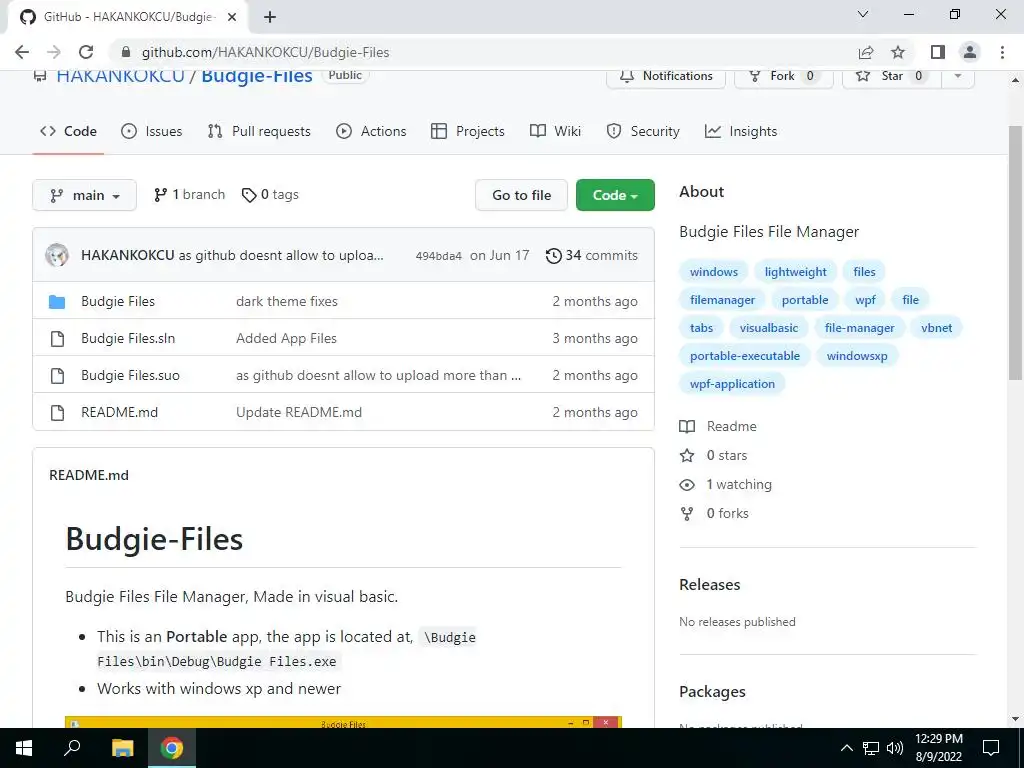Click the eye icon next to 1 watching
Image resolution: width=1024 pixels, height=768 pixels.
click(687, 485)
